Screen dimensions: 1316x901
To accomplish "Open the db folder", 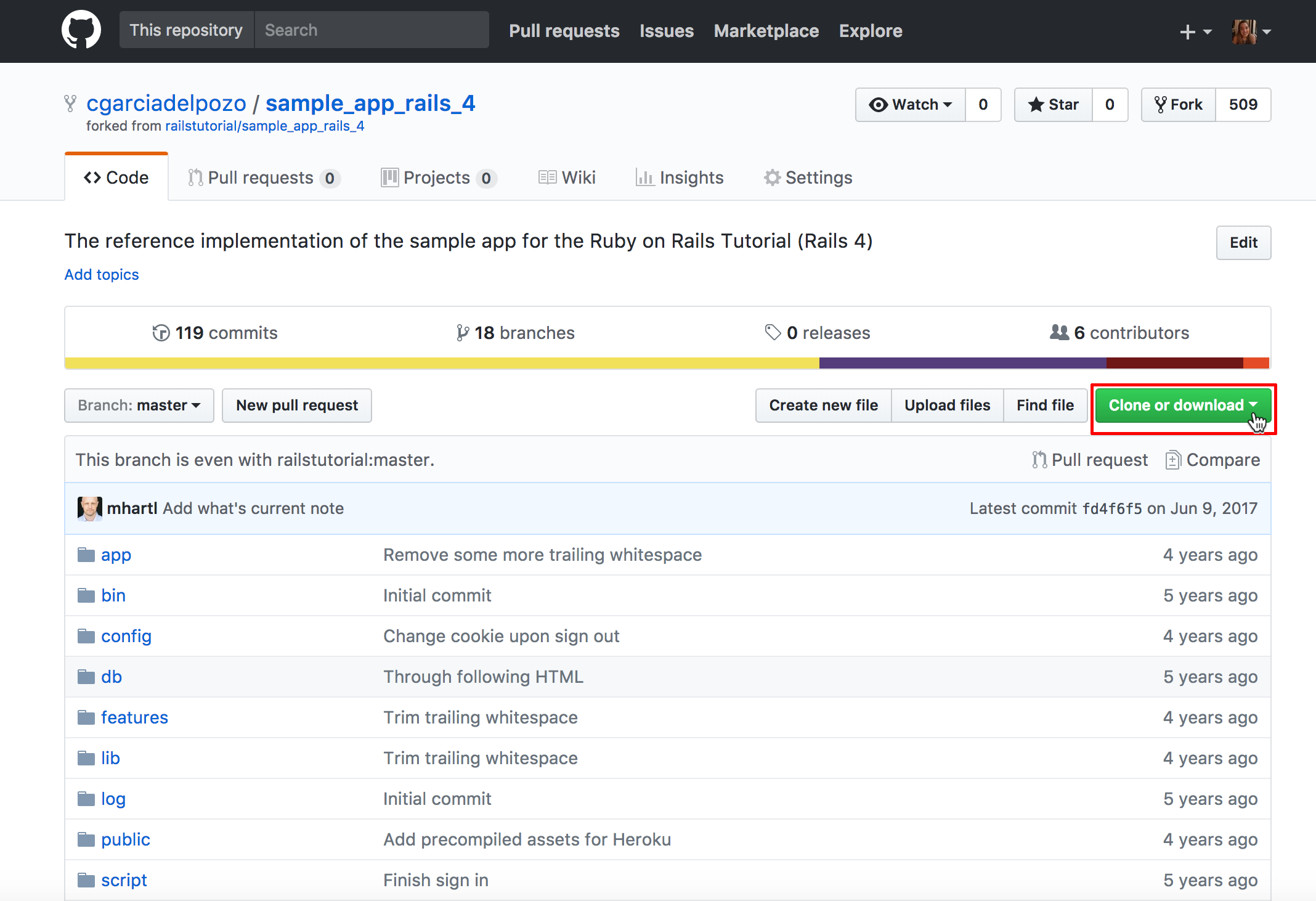I will (112, 677).
